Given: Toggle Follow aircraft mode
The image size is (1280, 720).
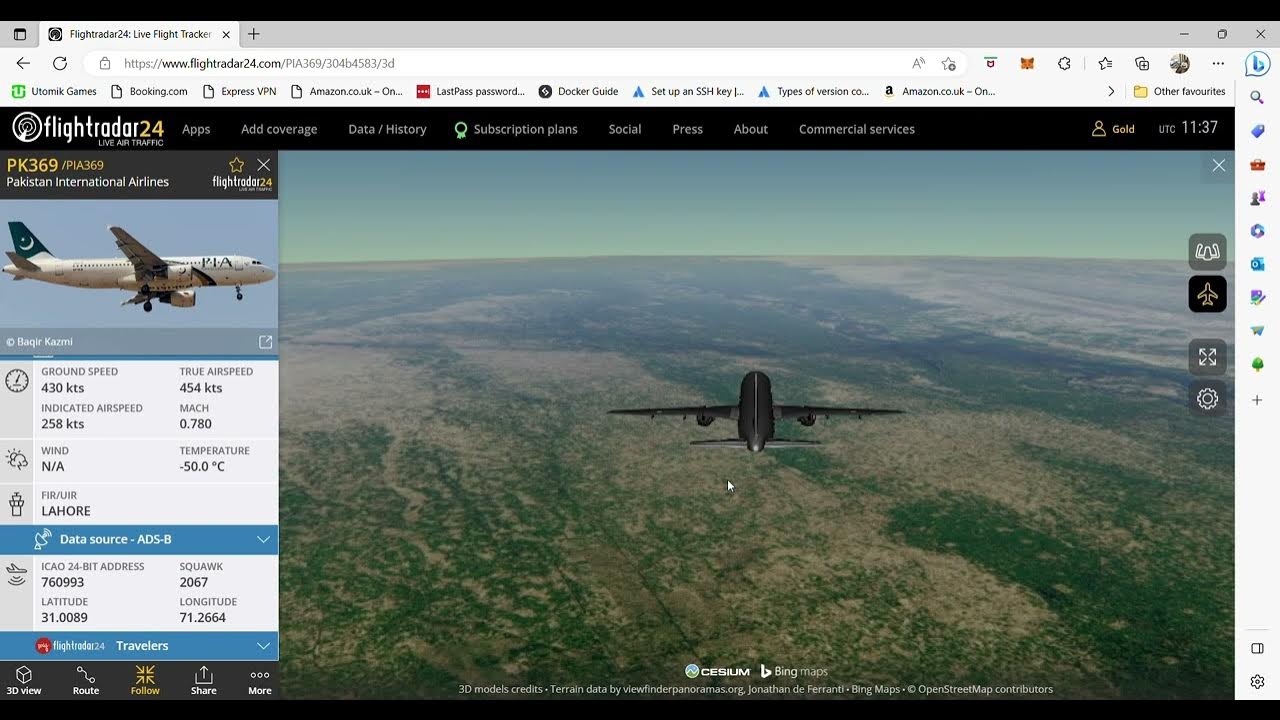Looking at the screenshot, I should click(145, 680).
